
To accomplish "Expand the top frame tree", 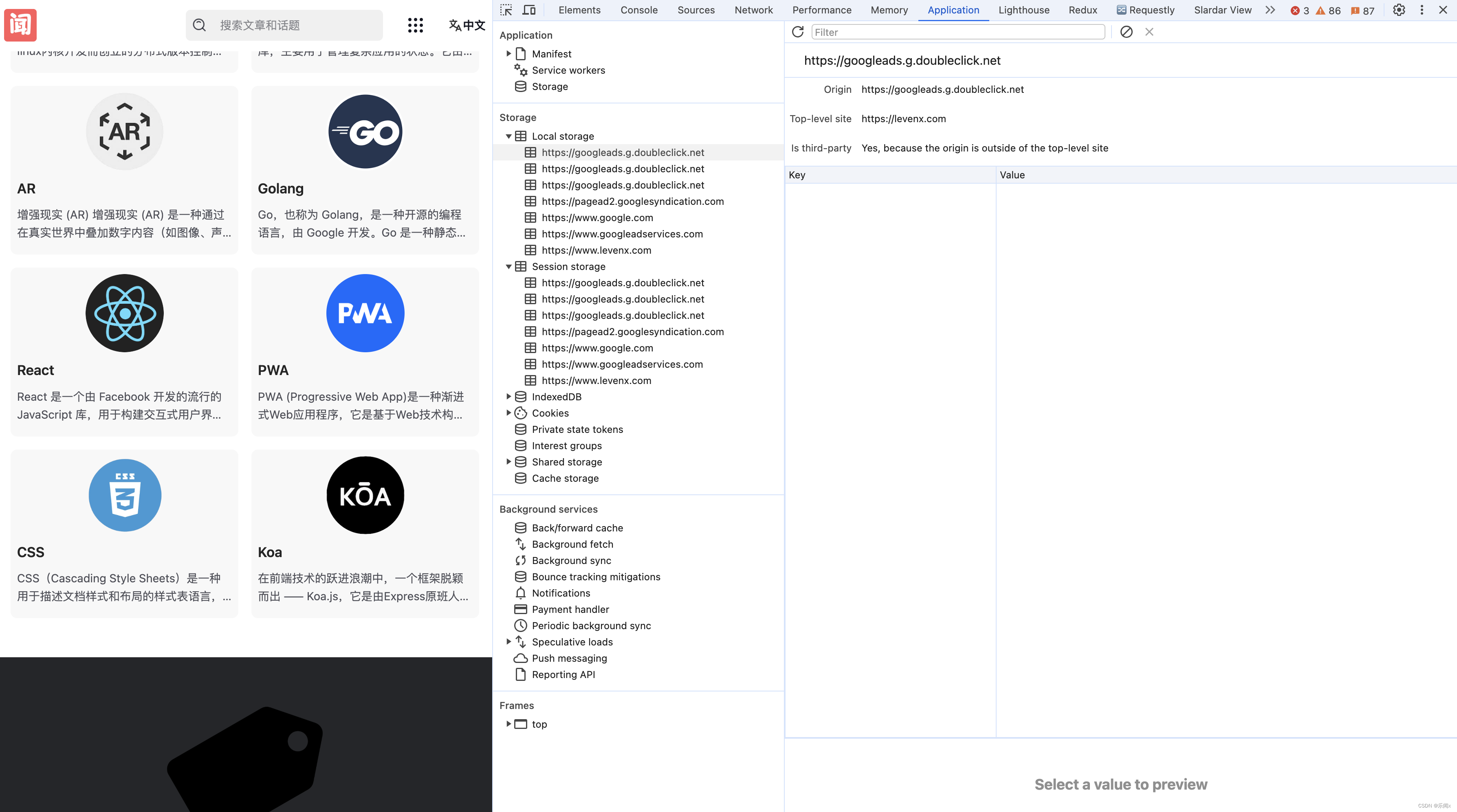I will [x=508, y=724].
